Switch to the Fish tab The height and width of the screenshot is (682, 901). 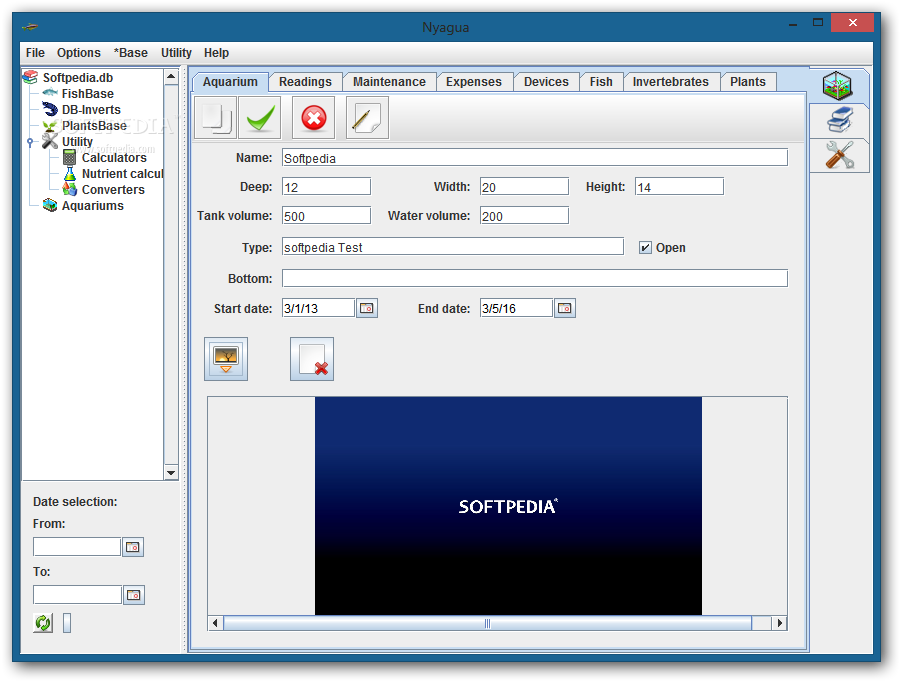(600, 82)
